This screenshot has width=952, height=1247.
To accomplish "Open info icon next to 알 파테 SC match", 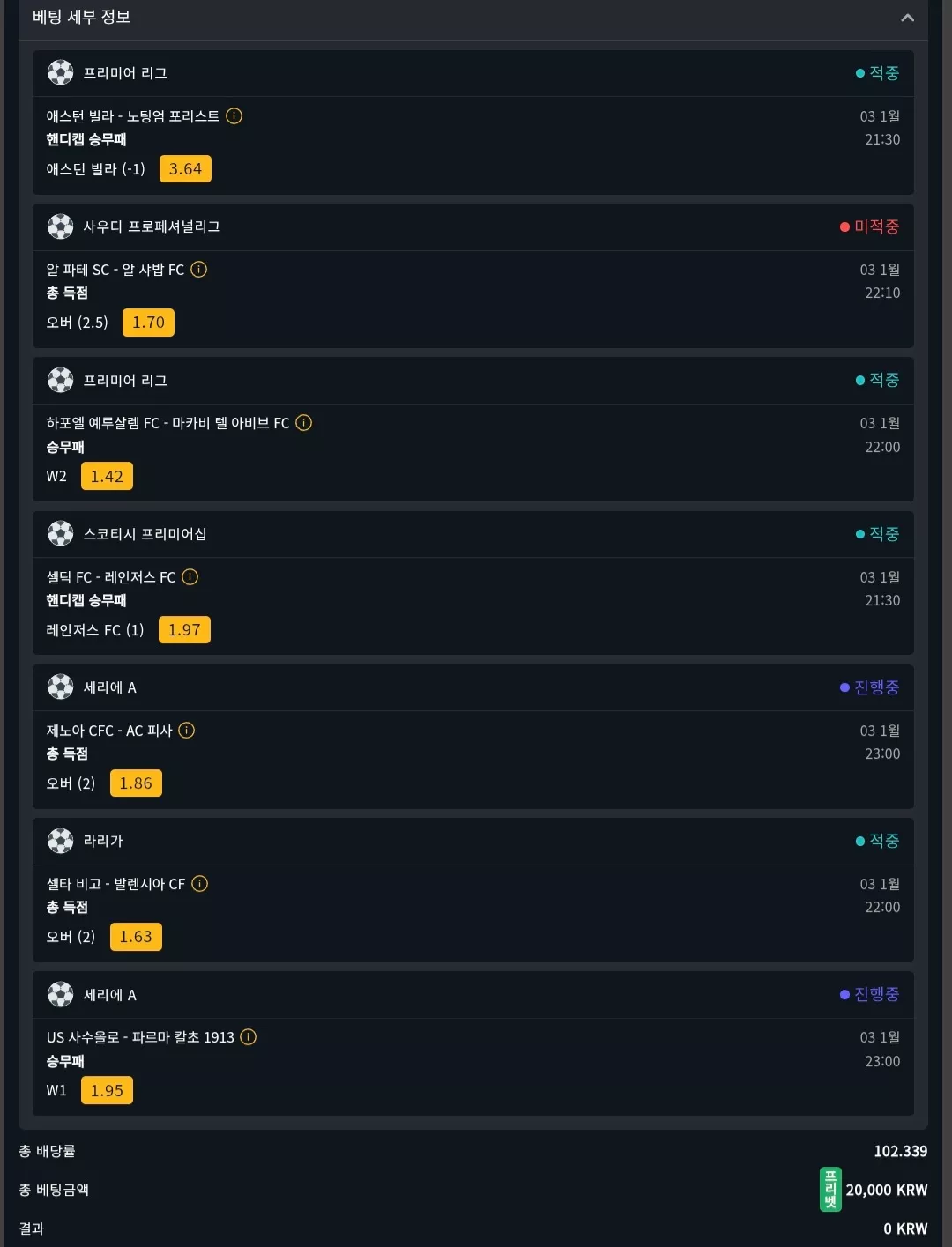I will 199,269.
